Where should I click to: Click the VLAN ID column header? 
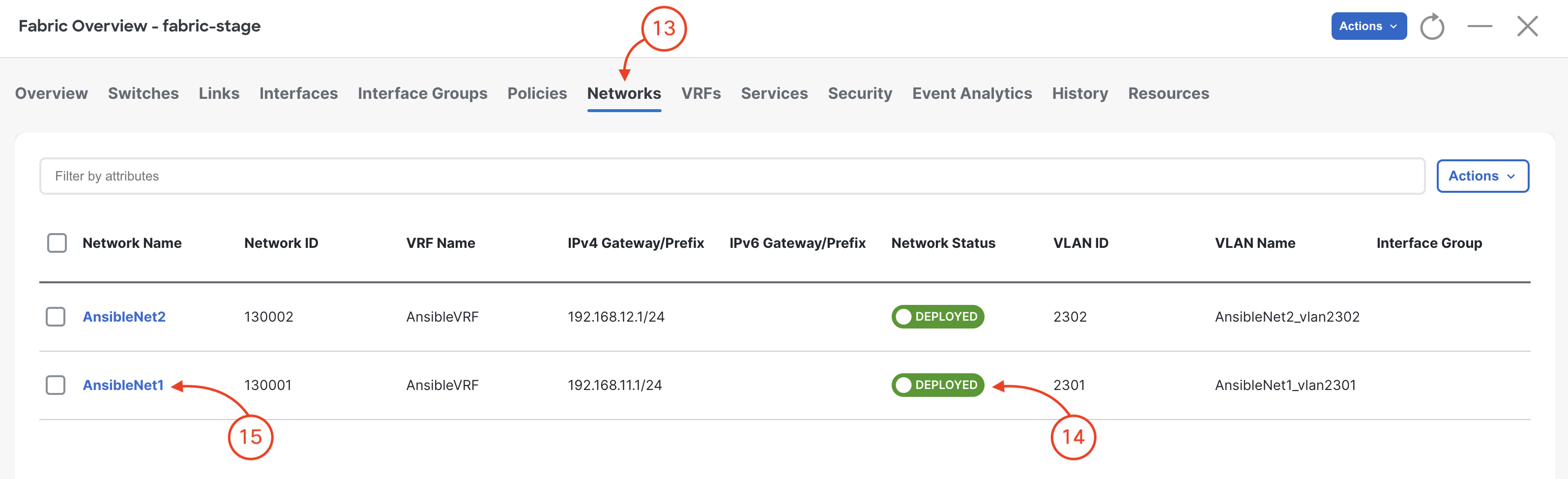[x=1080, y=243]
